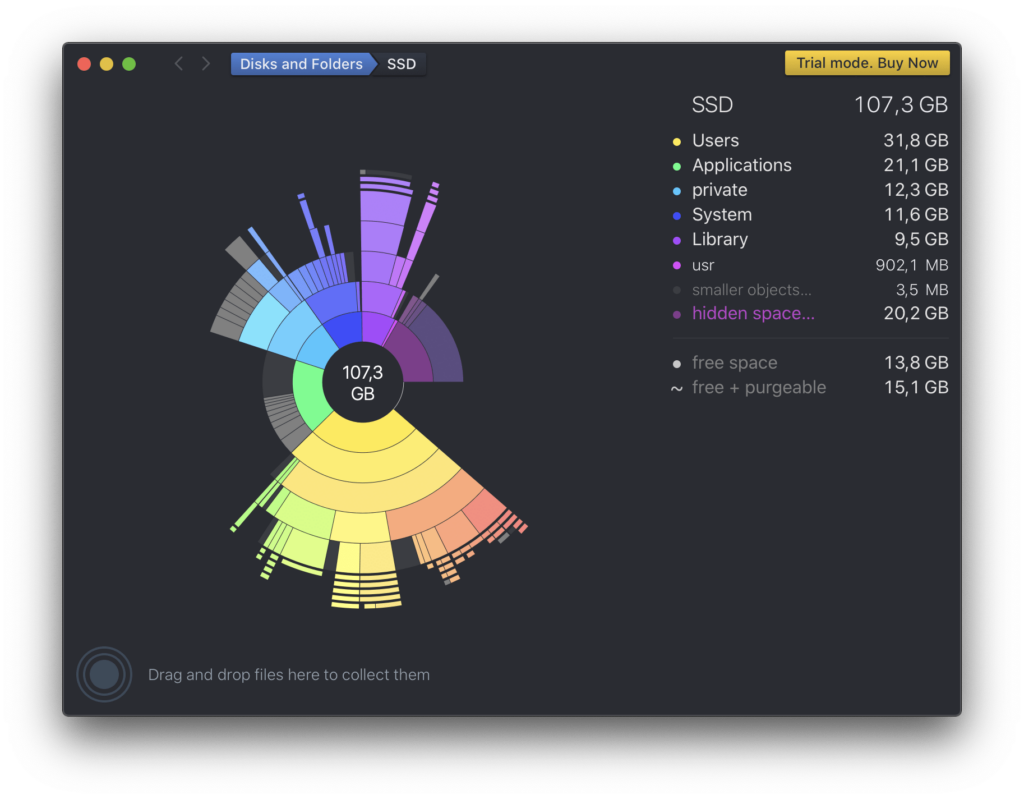The image size is (1024, 799).
Task: Open the hidden space link
Action: tap(753, 314)
